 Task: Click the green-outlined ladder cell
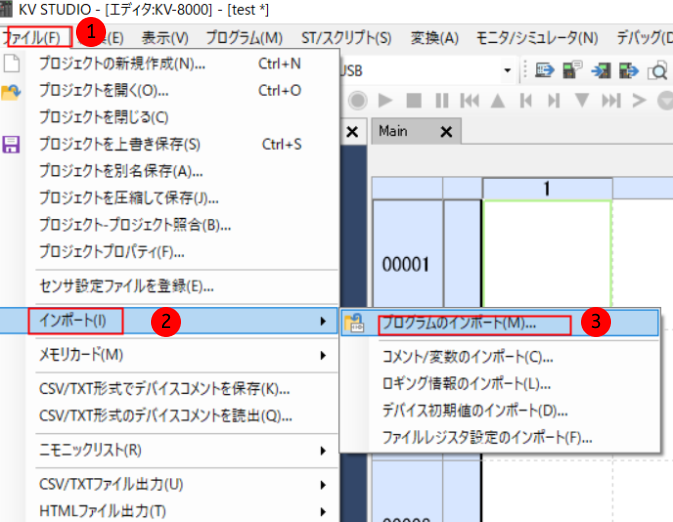[547, 254]
